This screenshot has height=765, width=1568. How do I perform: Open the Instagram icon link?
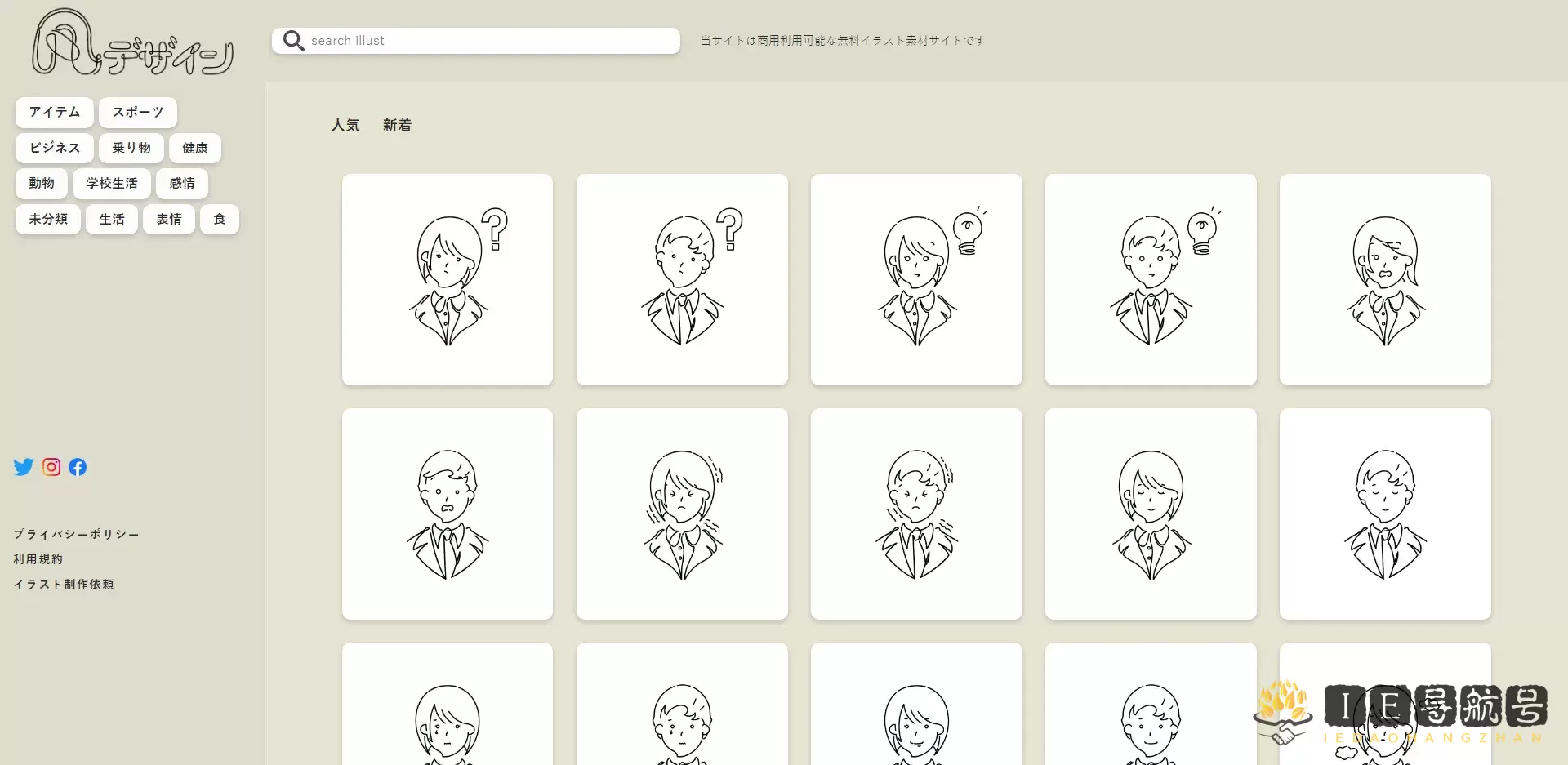[51, 467]
